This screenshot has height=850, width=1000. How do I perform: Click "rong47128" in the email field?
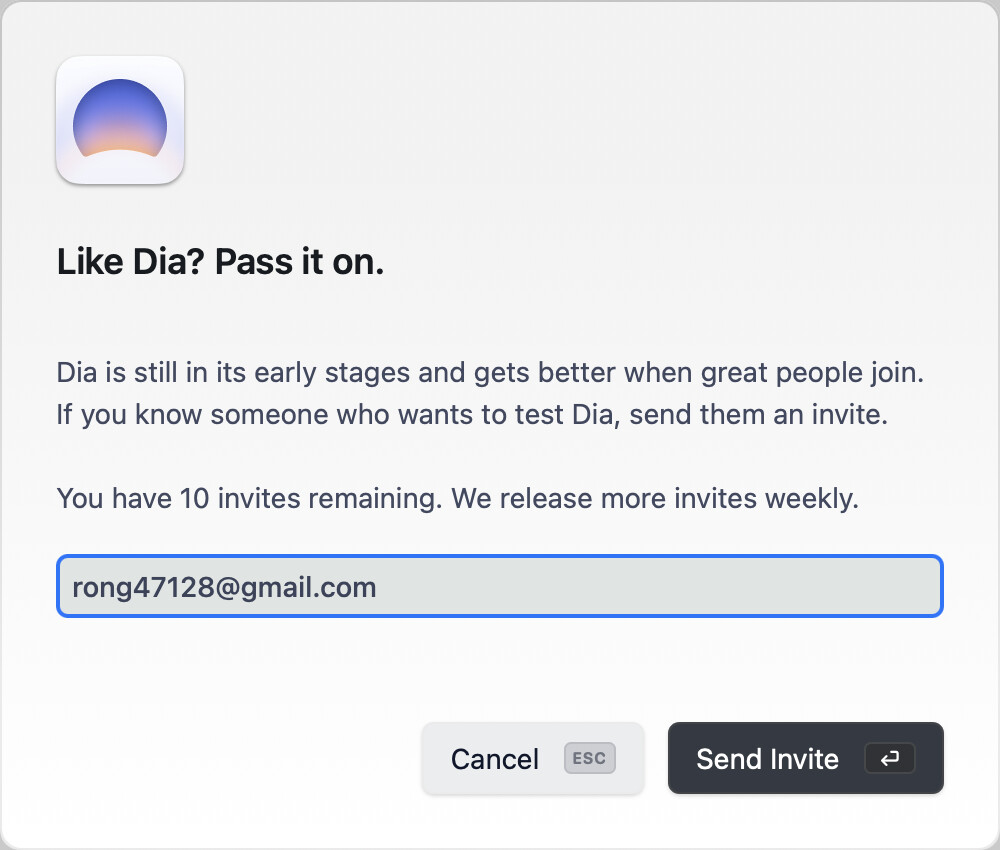(x=143, y=587)
